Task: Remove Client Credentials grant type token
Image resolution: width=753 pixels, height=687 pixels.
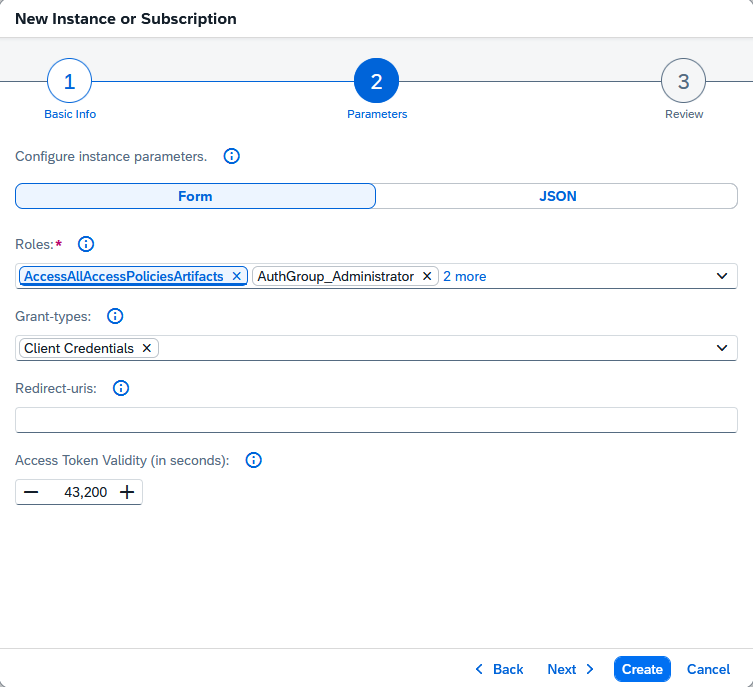Action: point(147,348)
